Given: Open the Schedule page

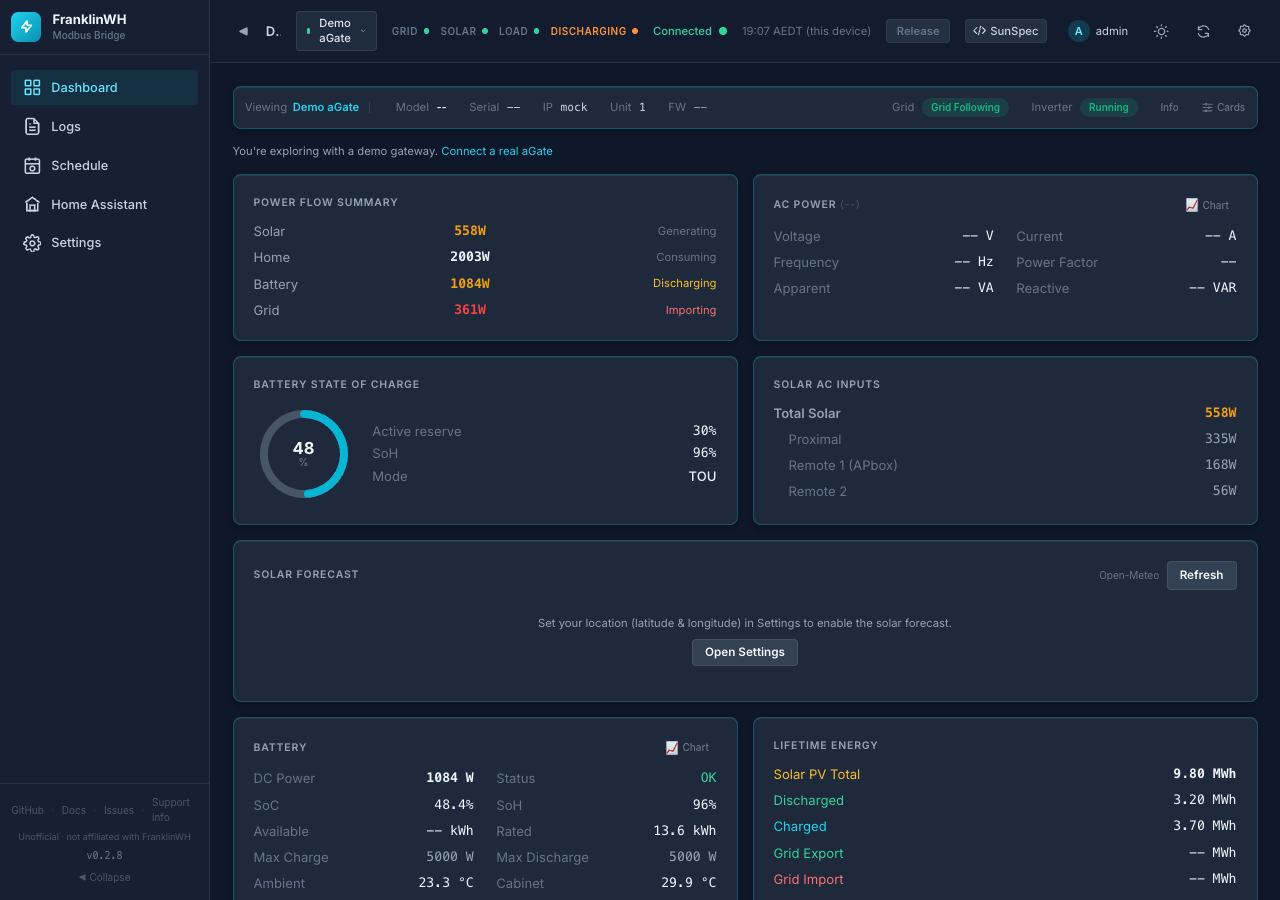Looking at the screenshot, I should (104, 165).
